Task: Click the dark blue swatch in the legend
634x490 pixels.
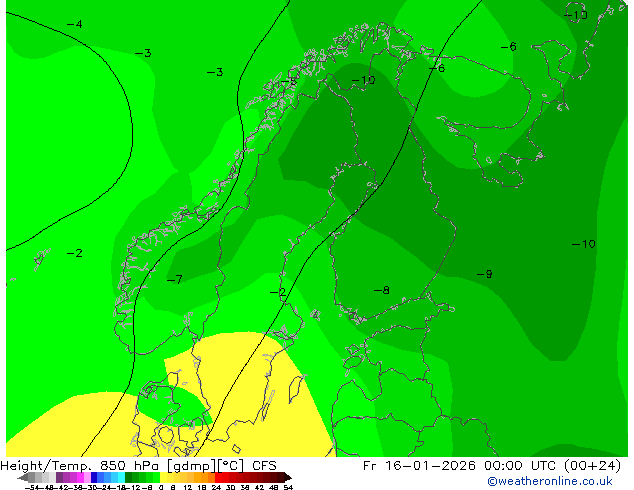Action: click(94, 477)
